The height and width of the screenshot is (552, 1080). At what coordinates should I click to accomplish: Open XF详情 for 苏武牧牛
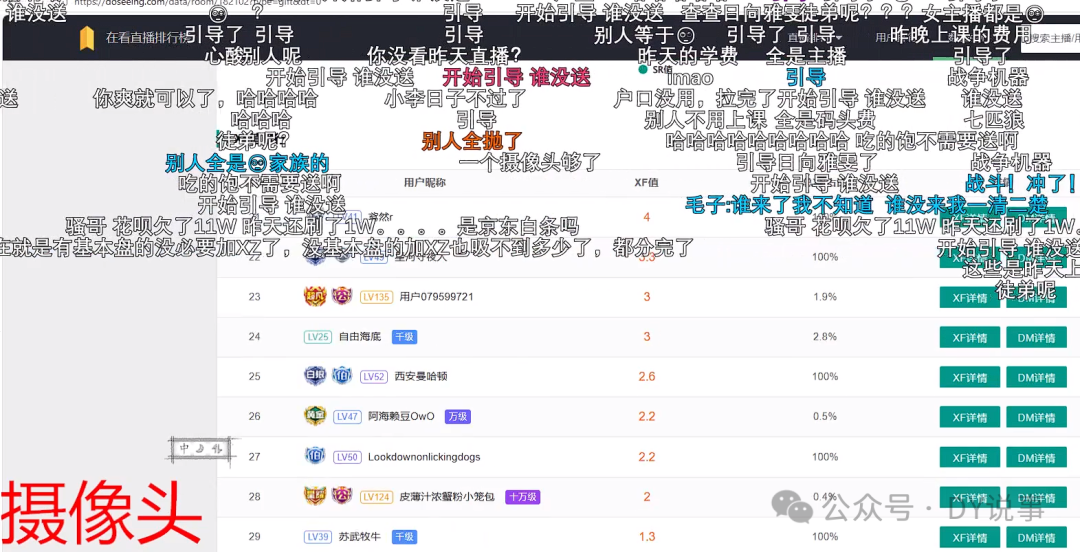(x=970, y=538)
